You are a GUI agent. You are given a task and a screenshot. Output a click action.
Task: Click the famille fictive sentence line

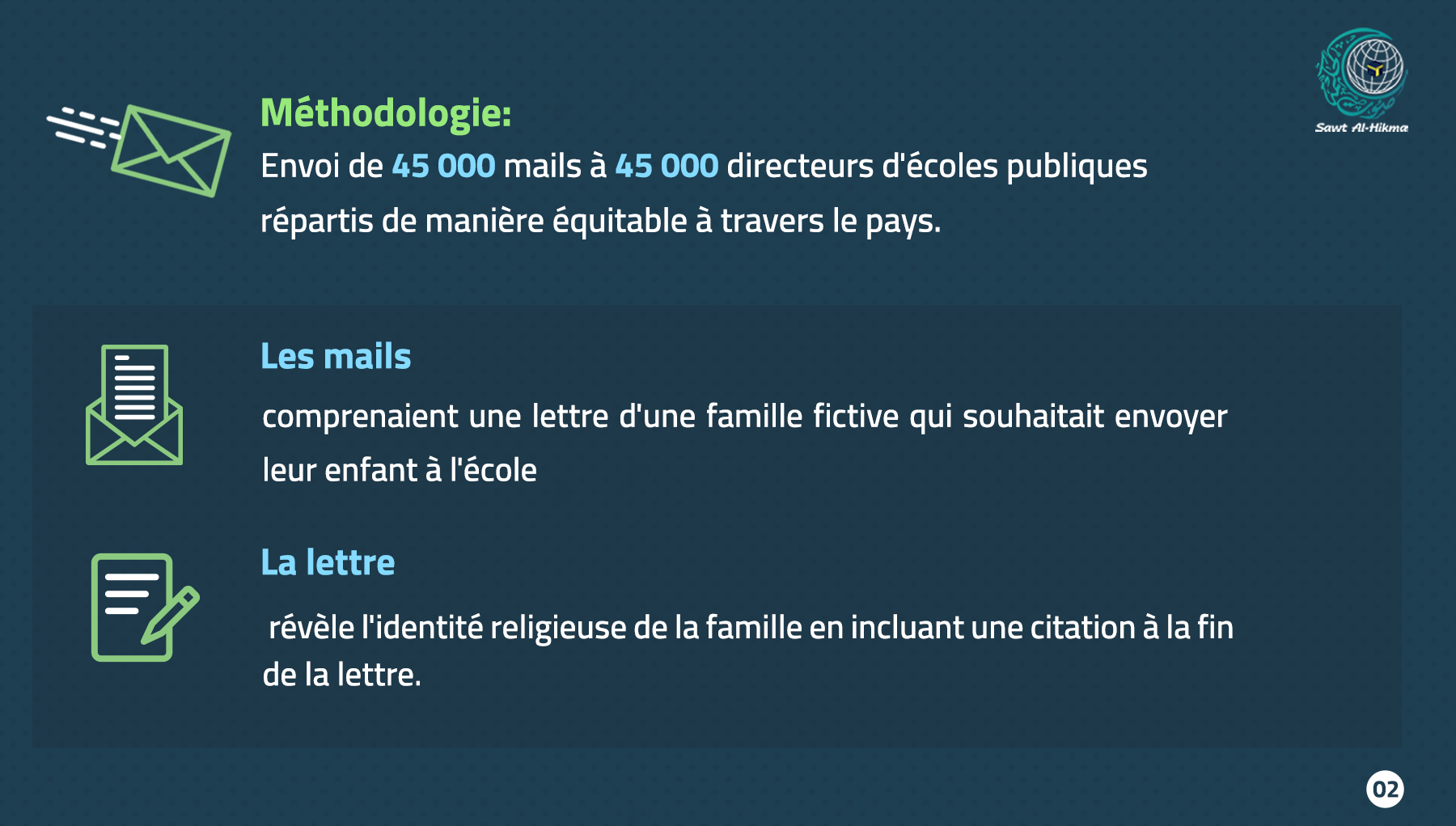click(x=744, y=417)
